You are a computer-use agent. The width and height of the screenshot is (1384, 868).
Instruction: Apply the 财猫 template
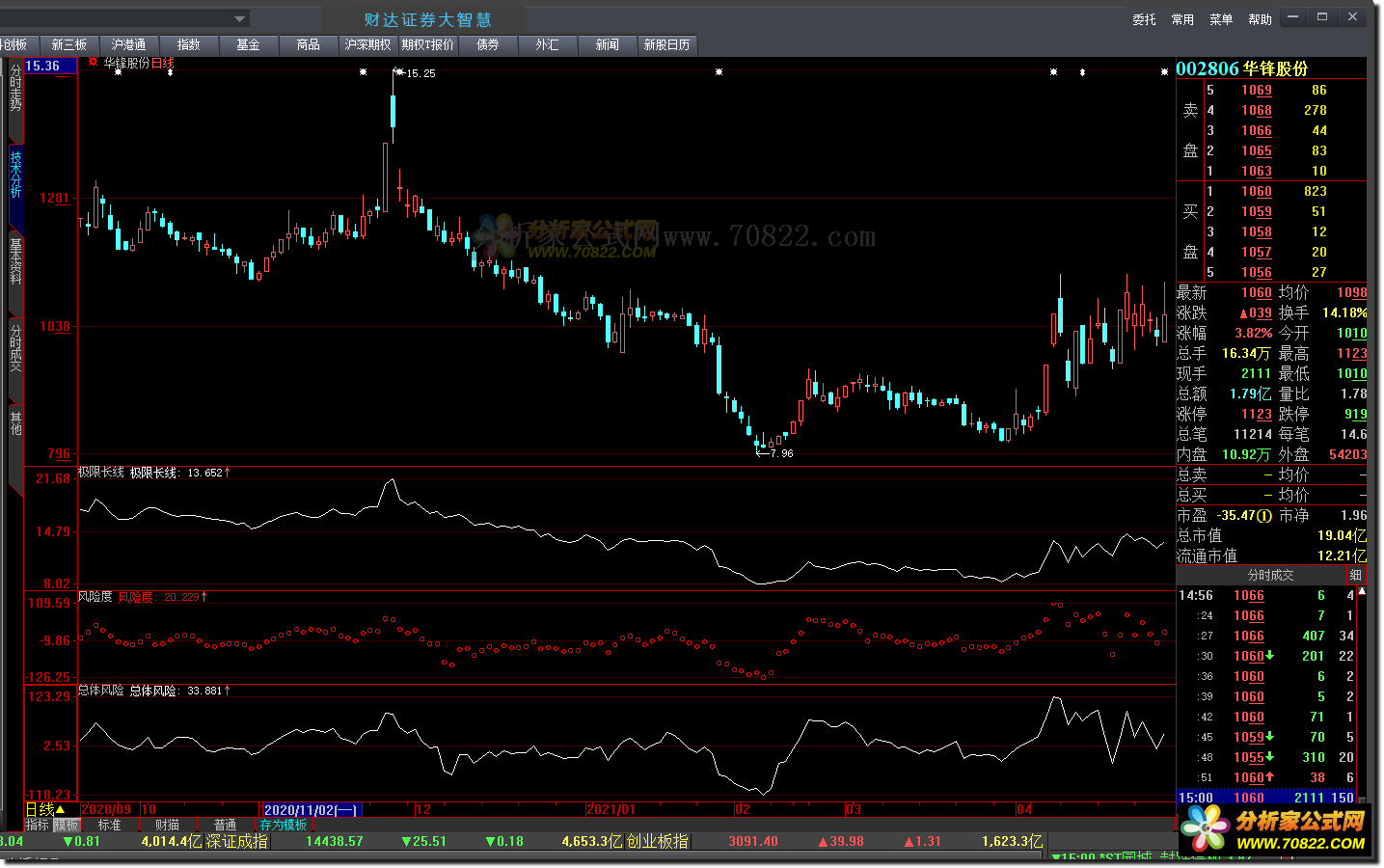pos(167,825)
